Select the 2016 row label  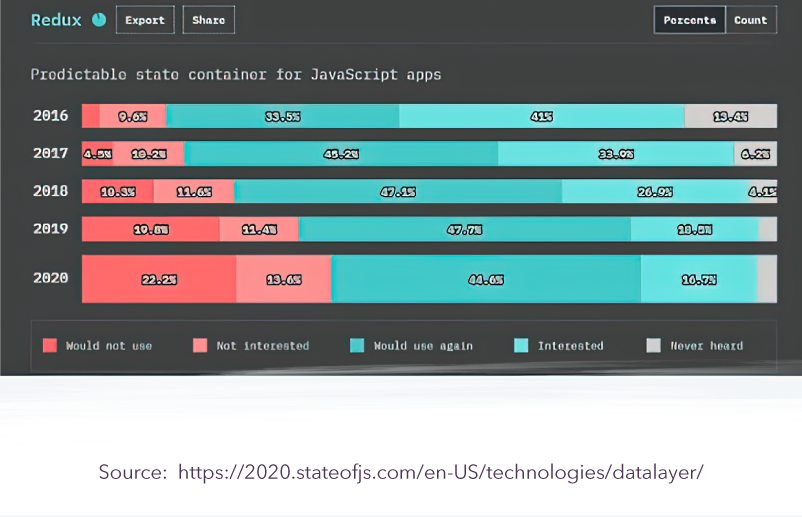50,116
